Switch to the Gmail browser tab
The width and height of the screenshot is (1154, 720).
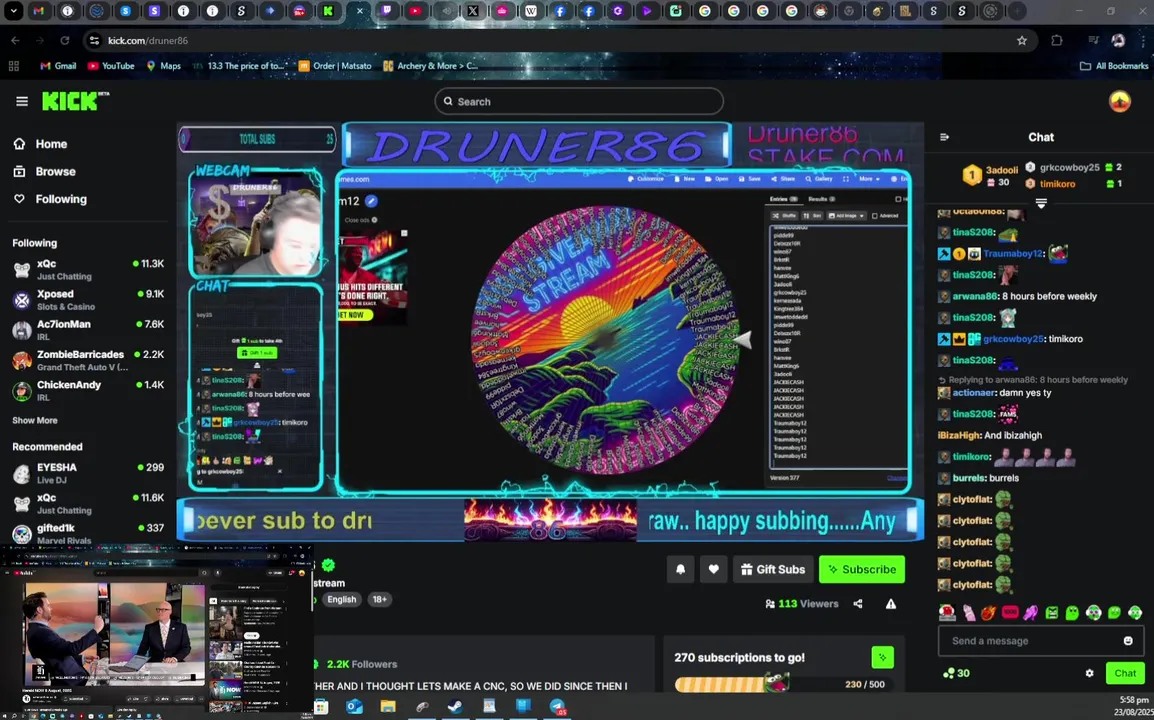click(39, 11)
